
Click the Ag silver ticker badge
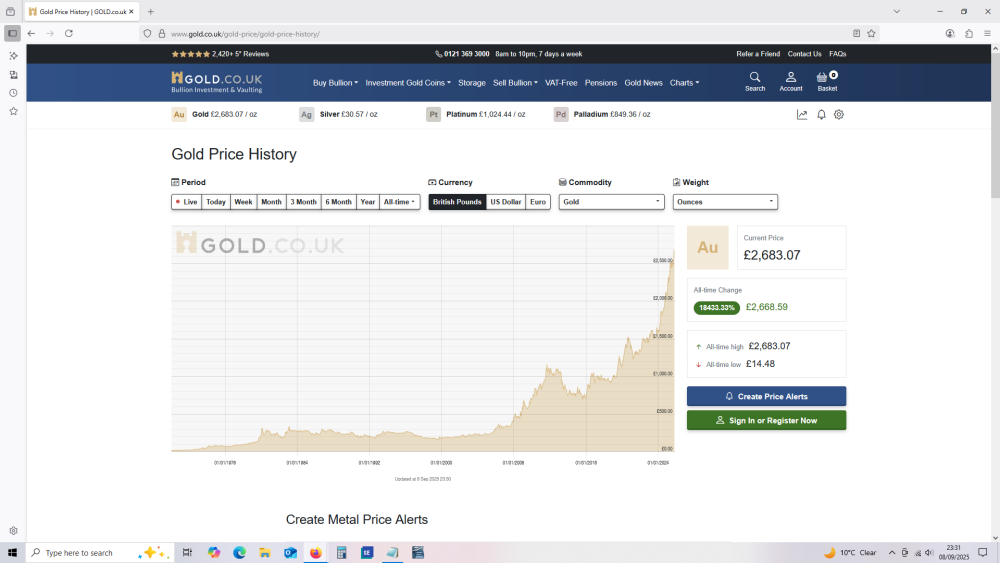click(x=306, y=115)
